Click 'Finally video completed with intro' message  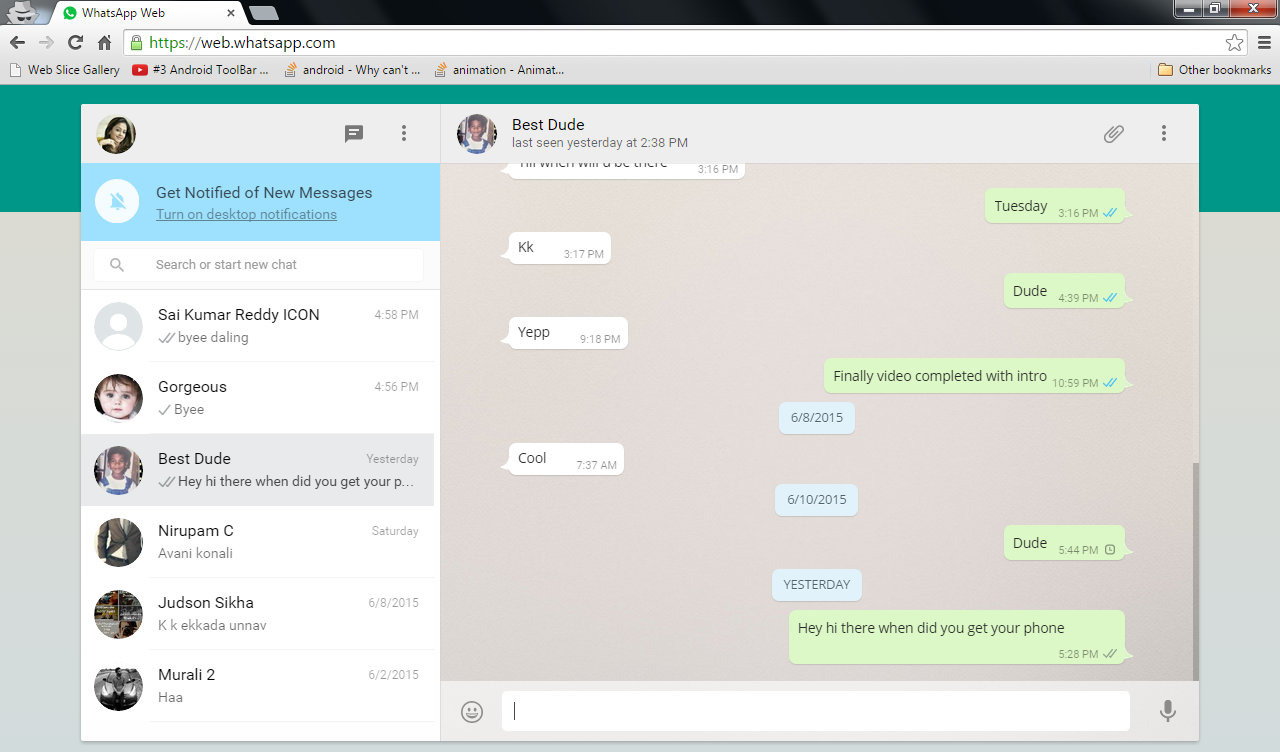click(x=974, y=376)
